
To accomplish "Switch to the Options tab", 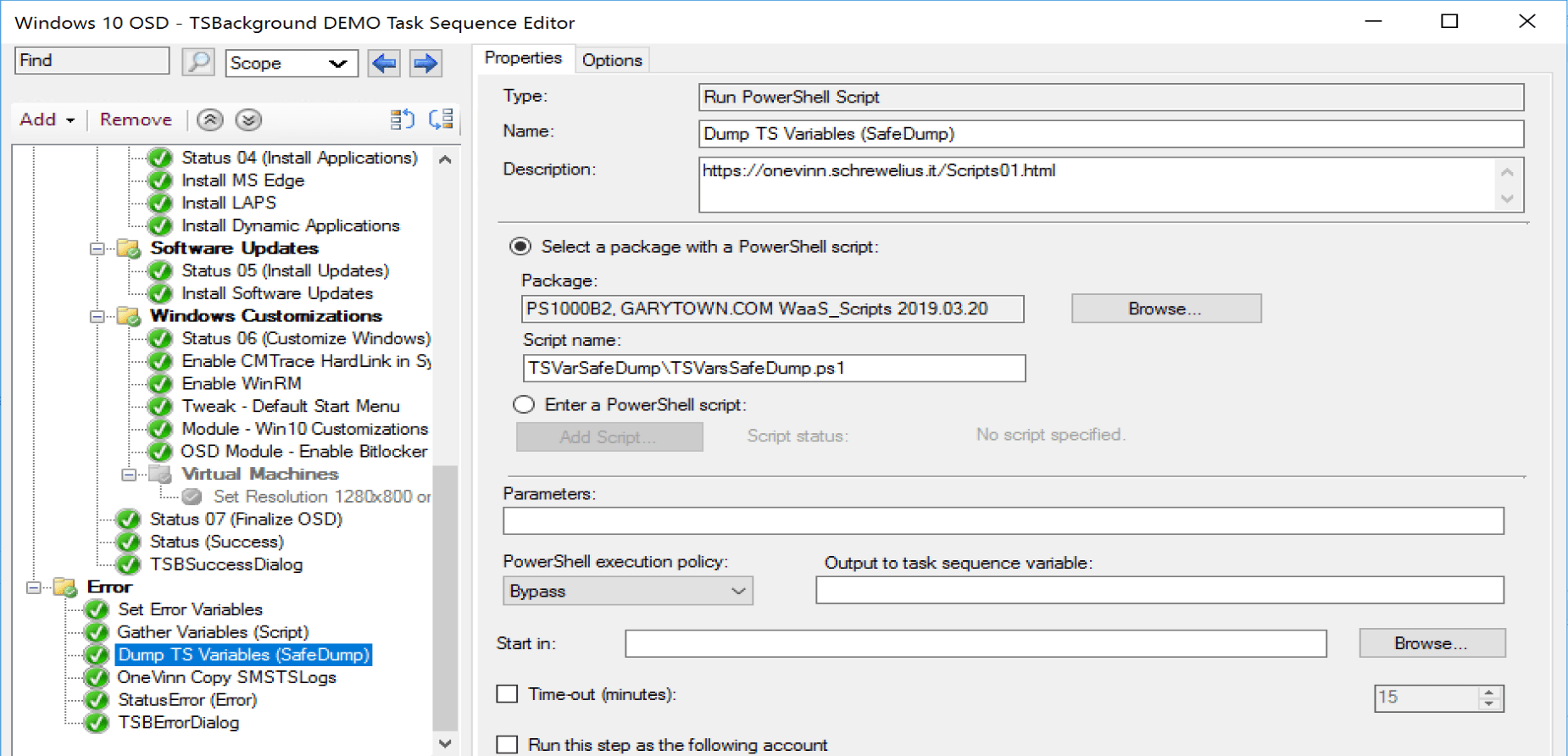I will (612, 60).
